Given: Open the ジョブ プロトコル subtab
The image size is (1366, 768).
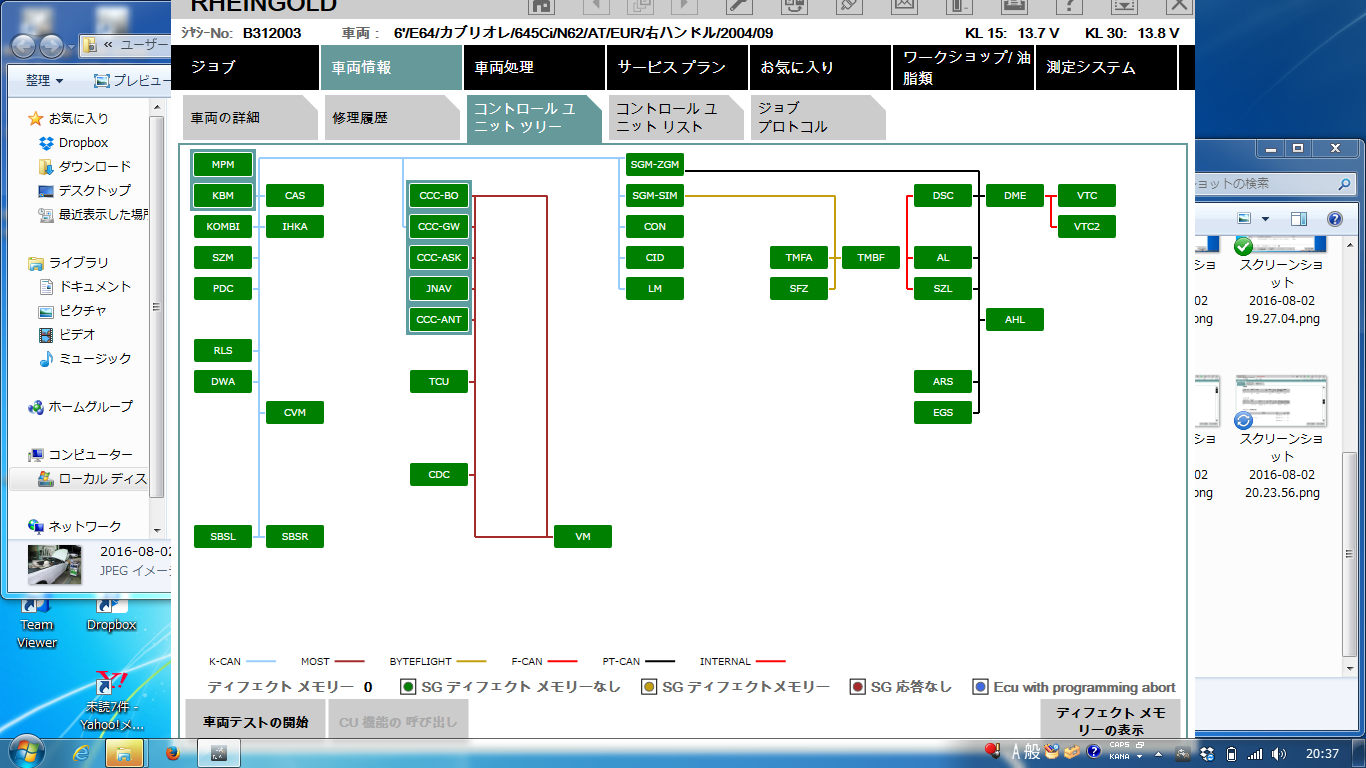Looking at the screenshot, I should 818,118.
